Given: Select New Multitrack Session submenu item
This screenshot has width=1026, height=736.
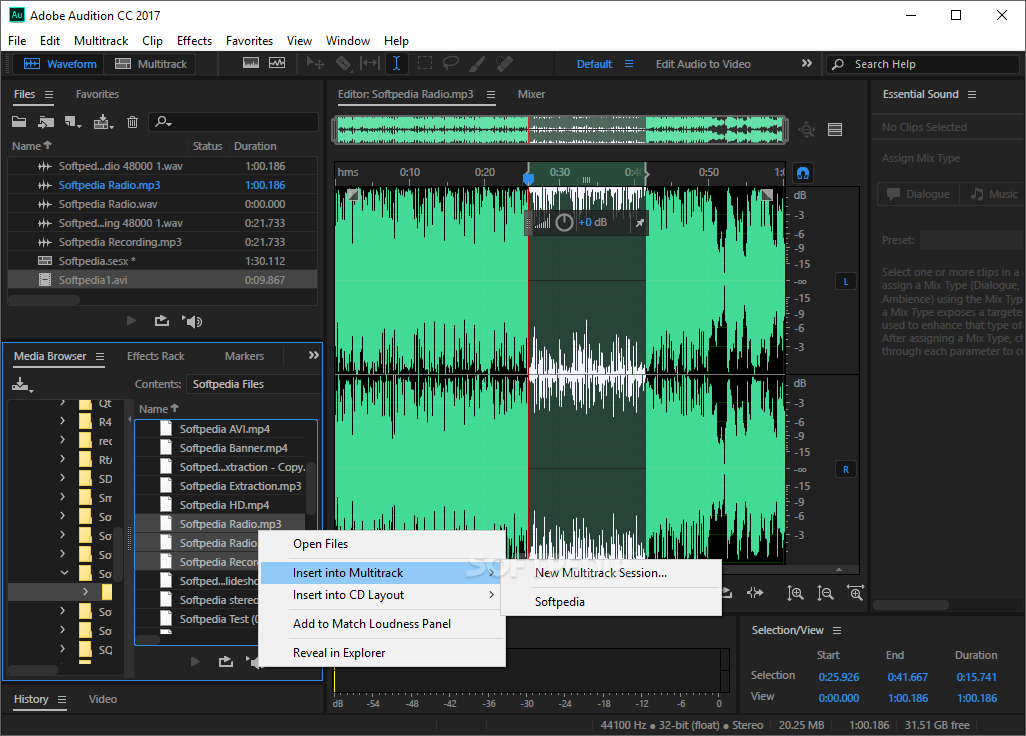Looking at the screenshot, I should [611, 573].
